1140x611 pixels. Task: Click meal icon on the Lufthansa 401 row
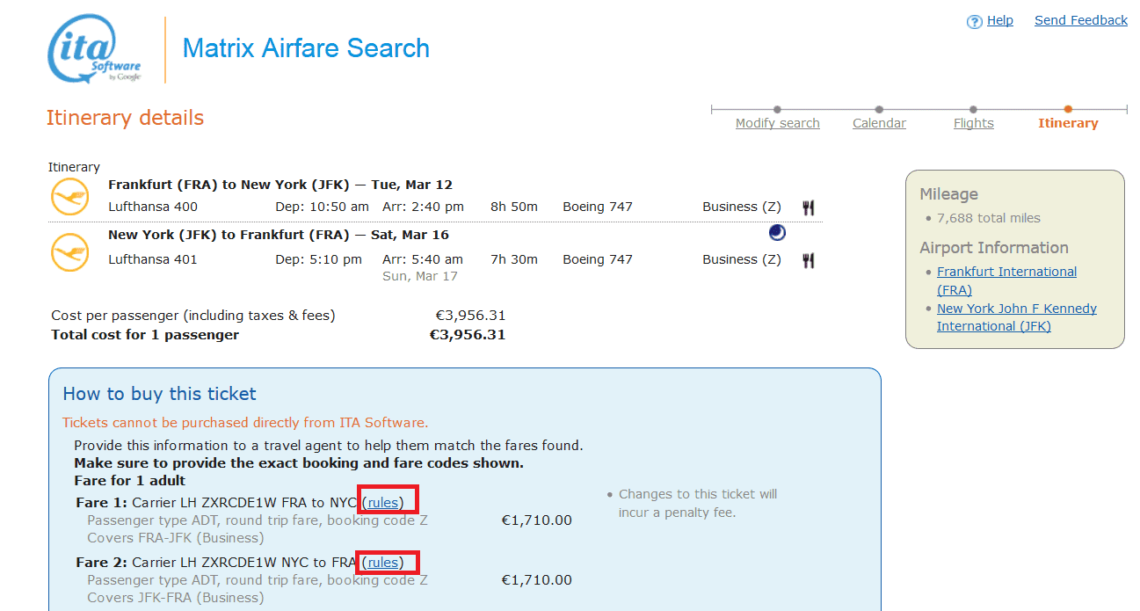808,260
